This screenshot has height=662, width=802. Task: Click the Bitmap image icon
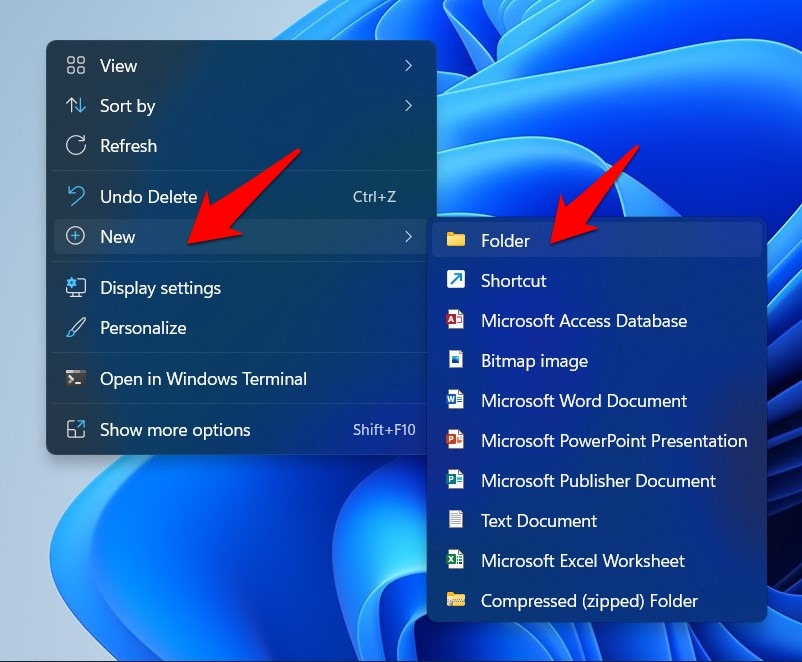(x=458, y=361)
